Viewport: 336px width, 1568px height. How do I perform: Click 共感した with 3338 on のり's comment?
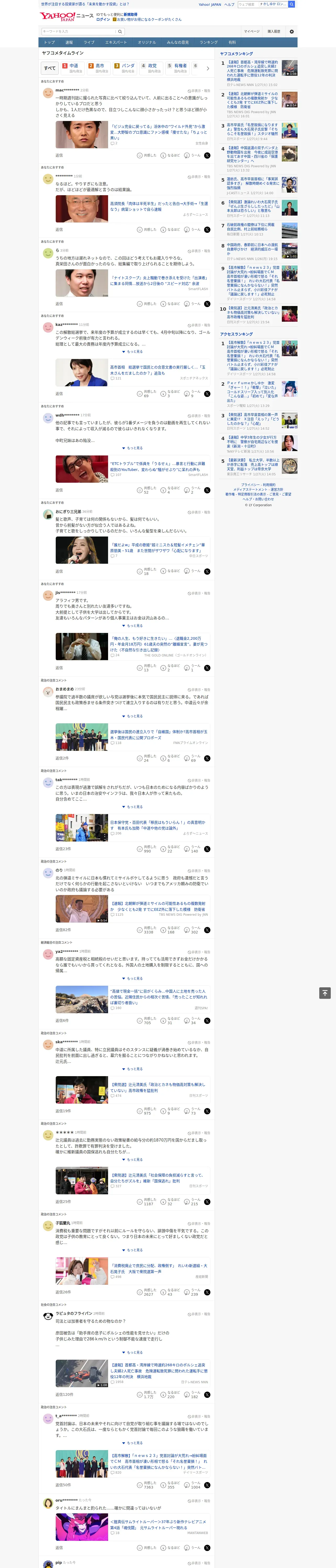[x=146, y=930]
